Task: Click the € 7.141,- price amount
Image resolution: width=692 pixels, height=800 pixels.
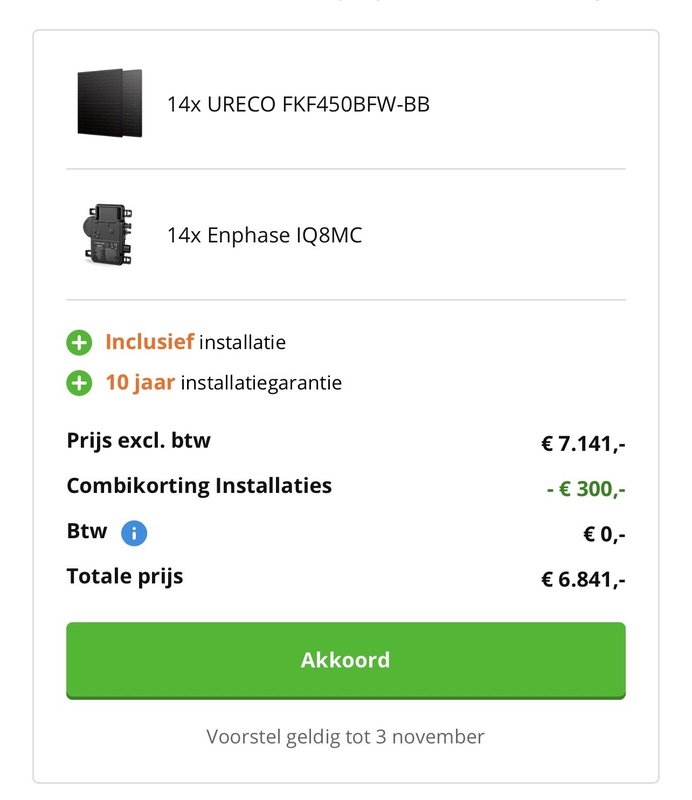Action: (584, 444)
